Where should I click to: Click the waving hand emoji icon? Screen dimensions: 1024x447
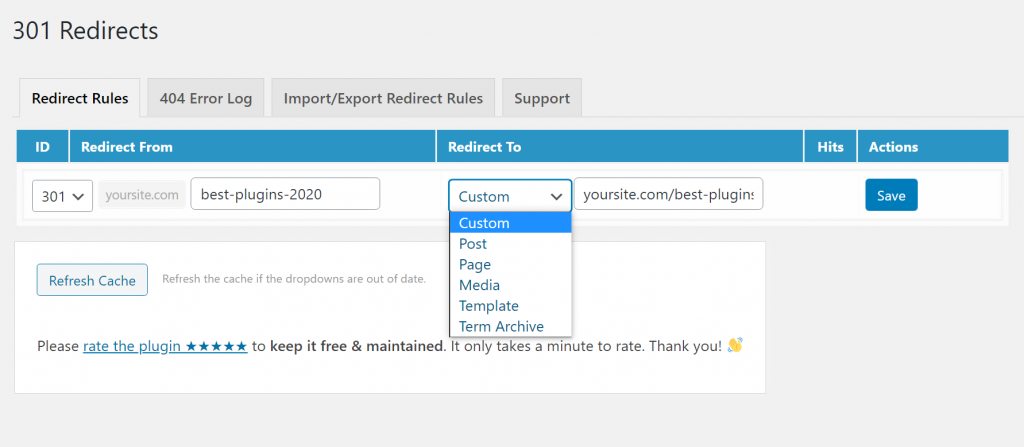point(735,345)
